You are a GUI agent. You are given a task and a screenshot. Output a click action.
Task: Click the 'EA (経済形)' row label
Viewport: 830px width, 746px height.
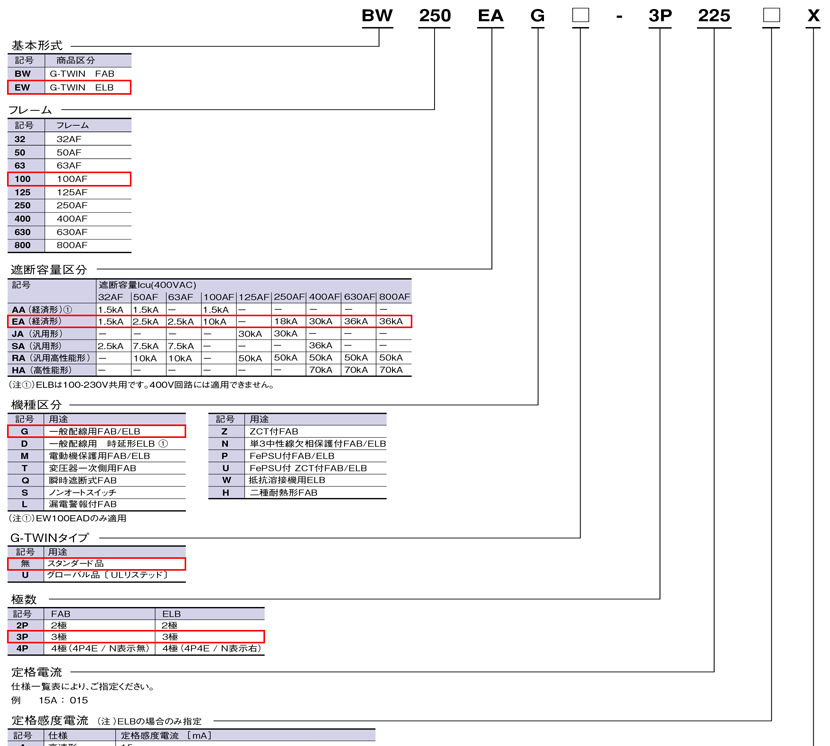click(37, 321)
